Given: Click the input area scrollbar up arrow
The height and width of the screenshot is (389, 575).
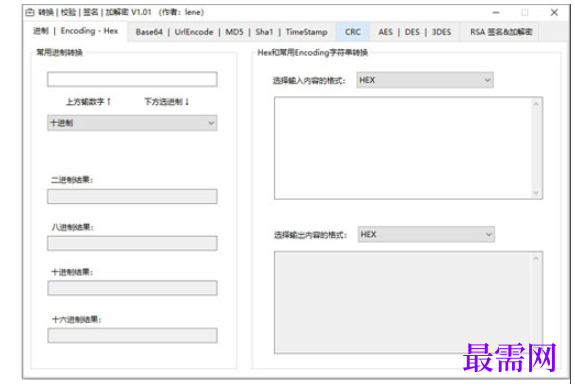Looking at the screenshot, I should (536, 104).
